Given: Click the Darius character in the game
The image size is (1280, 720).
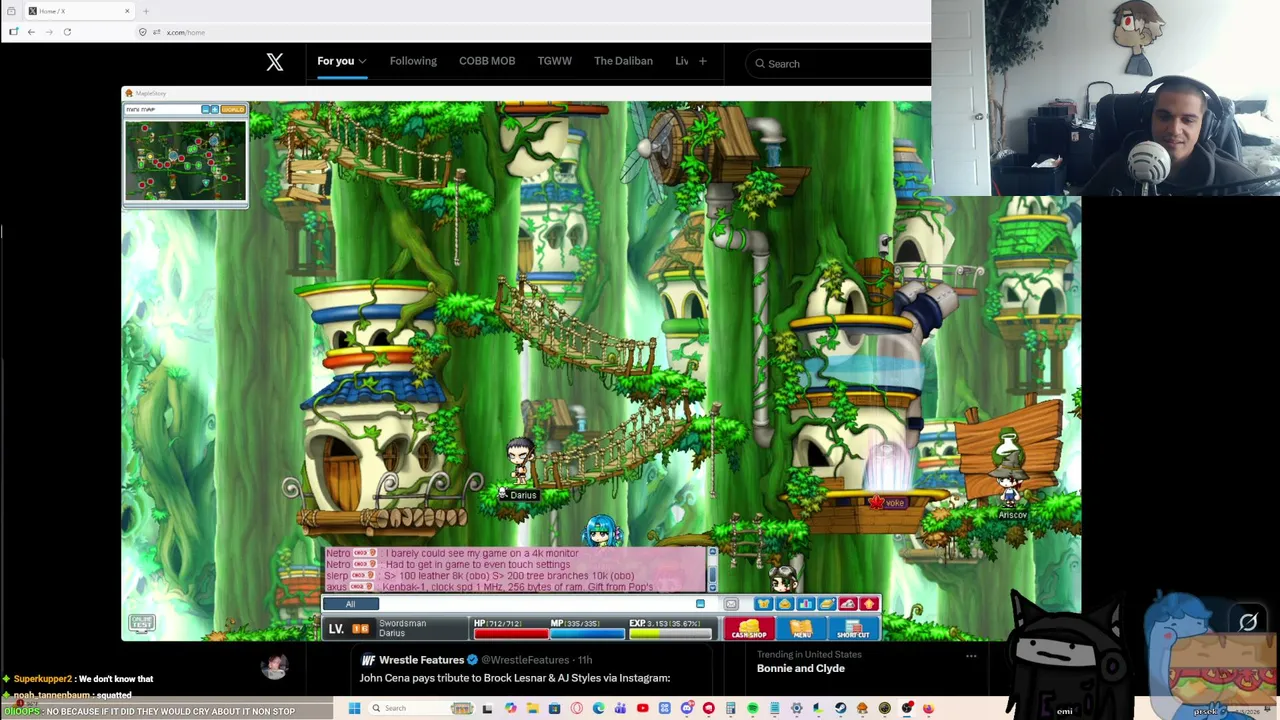Looking at the screenshot, I should pyautogui.click(x=519, y=462).
